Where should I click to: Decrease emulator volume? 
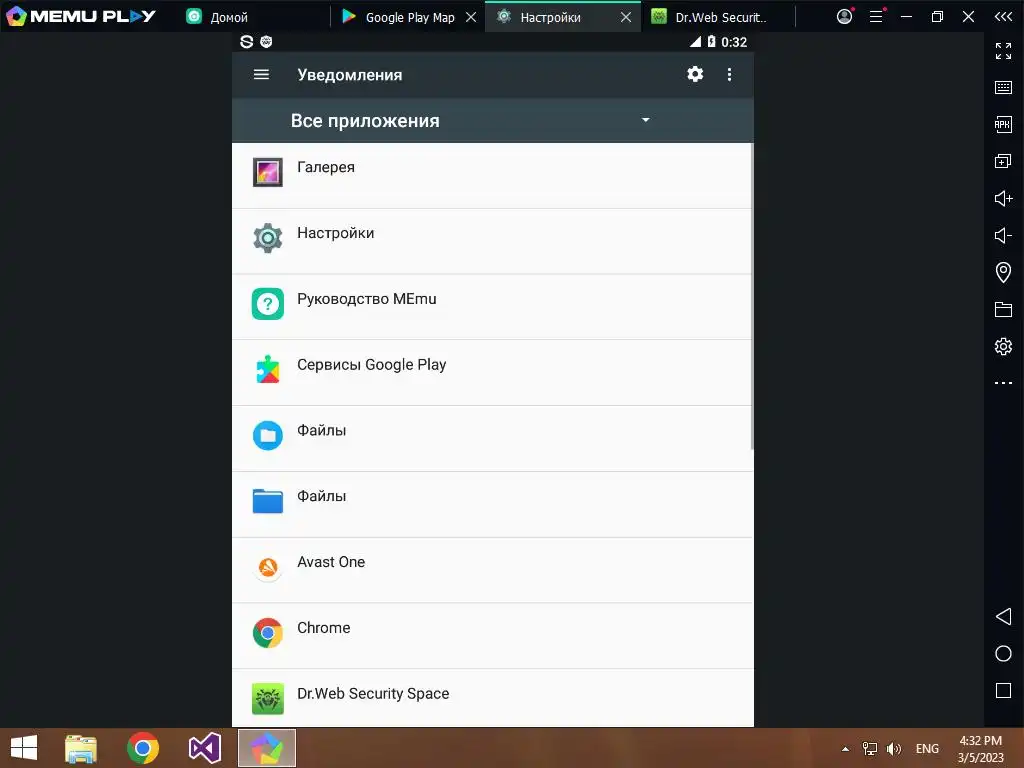point(1003,235)
